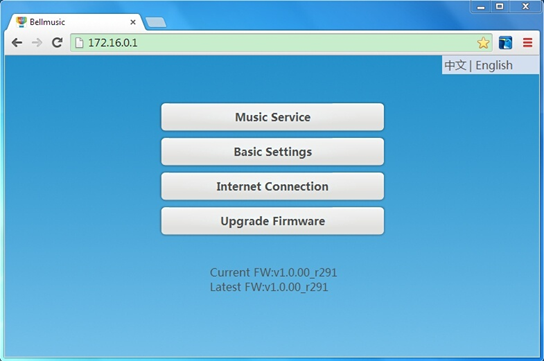Close the Bellmusic tab
This screenshot has height=362, width=544.
click(133, 22)
